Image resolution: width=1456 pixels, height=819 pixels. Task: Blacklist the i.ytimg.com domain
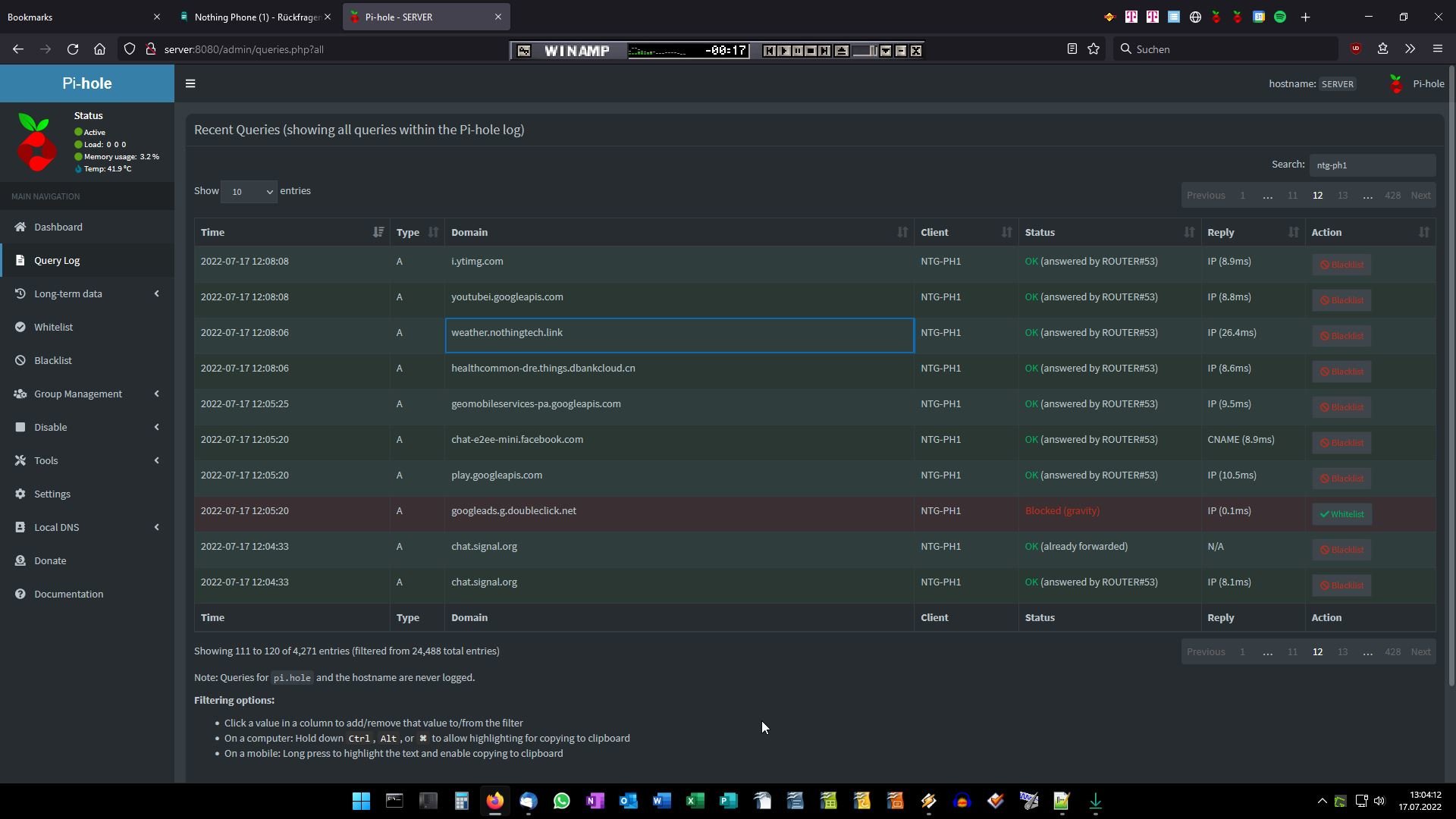pyautogui.click(x=1341, y=265)
